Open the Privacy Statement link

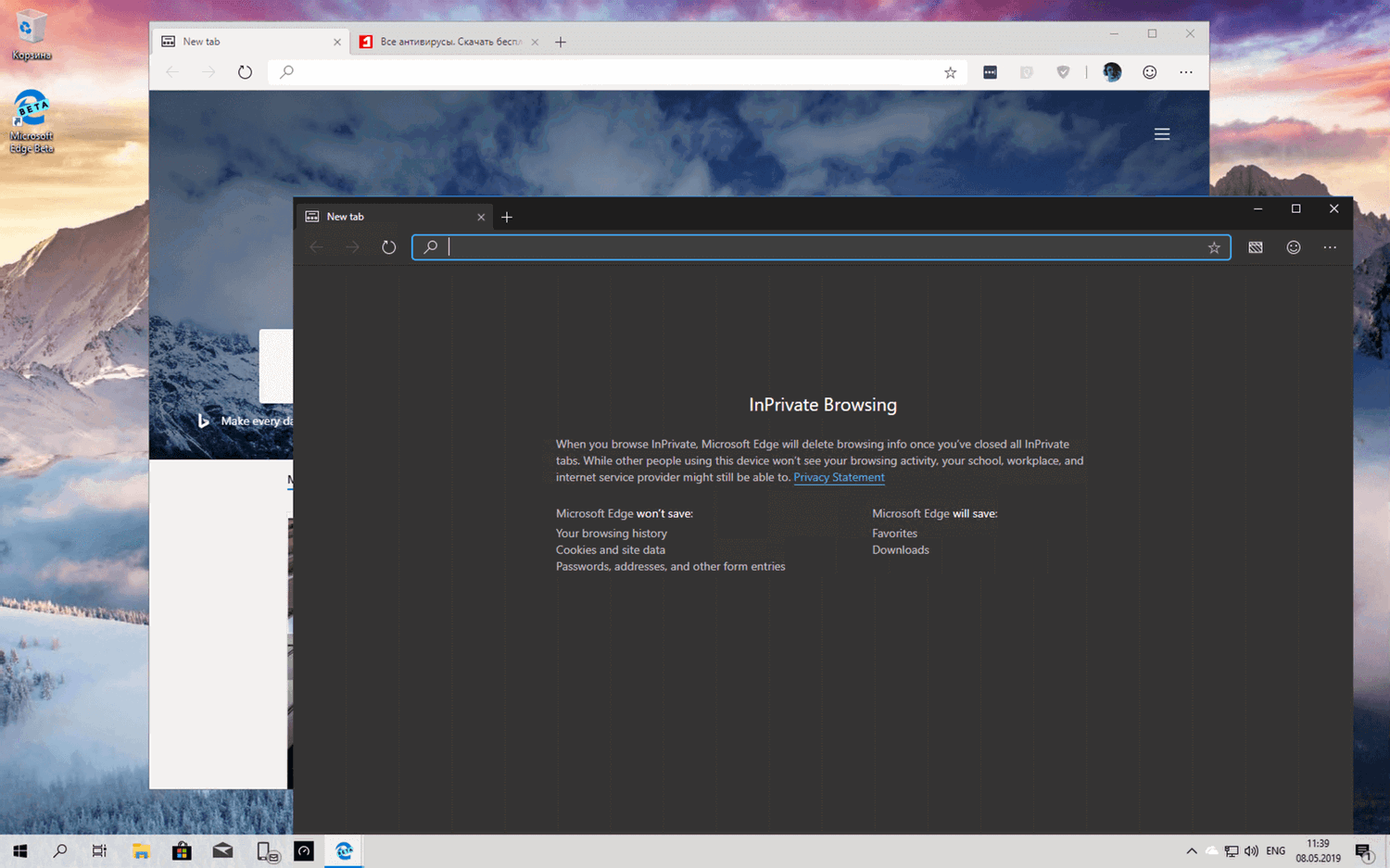pyautogui.click(x=839, y=477)
